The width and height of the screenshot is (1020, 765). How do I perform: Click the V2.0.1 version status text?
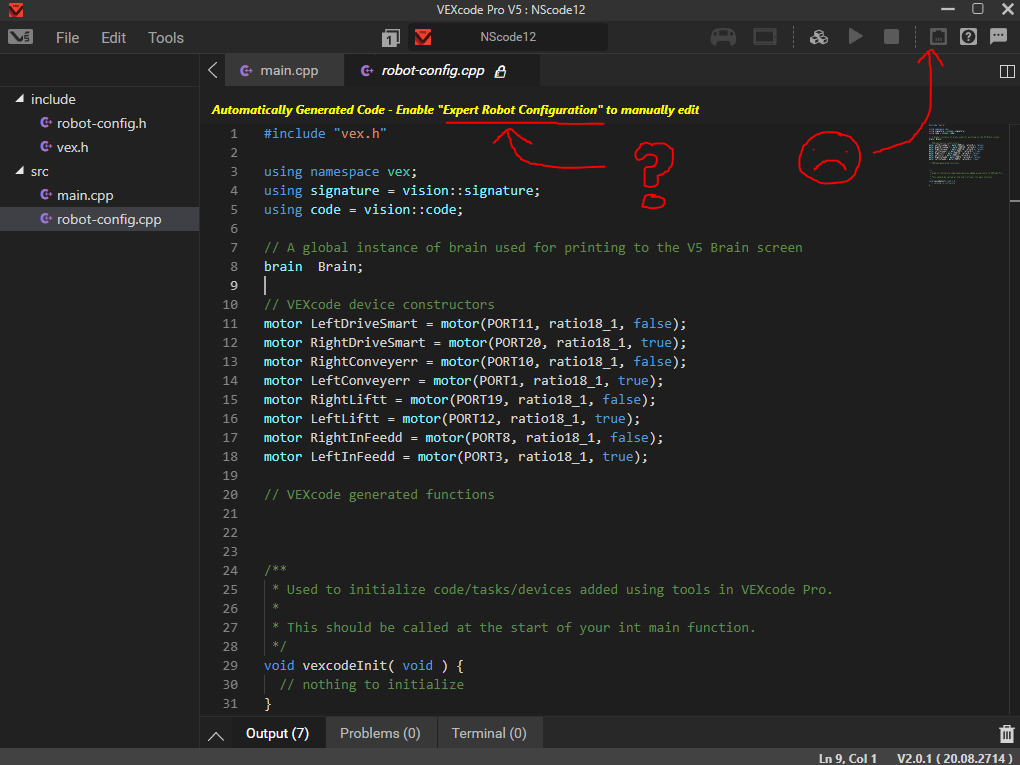(954, 758)
